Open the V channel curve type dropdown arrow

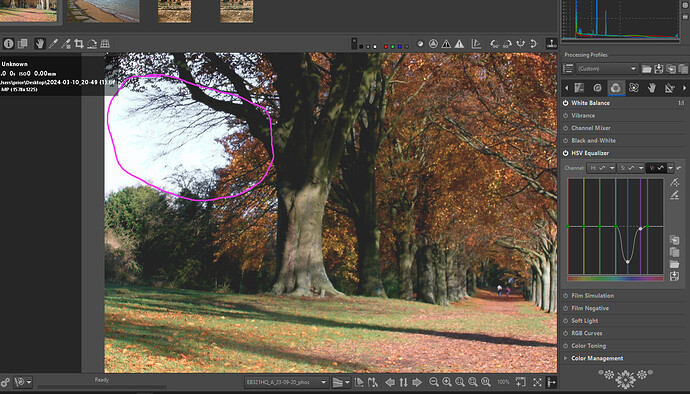[x=670, y=168]
